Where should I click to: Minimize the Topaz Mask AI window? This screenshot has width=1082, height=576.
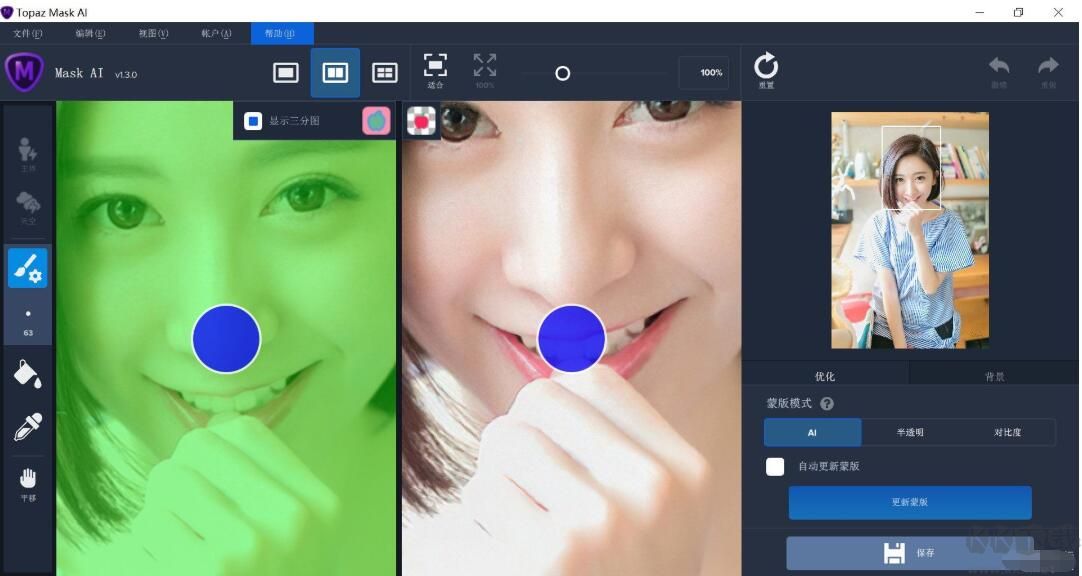point(980,12)
